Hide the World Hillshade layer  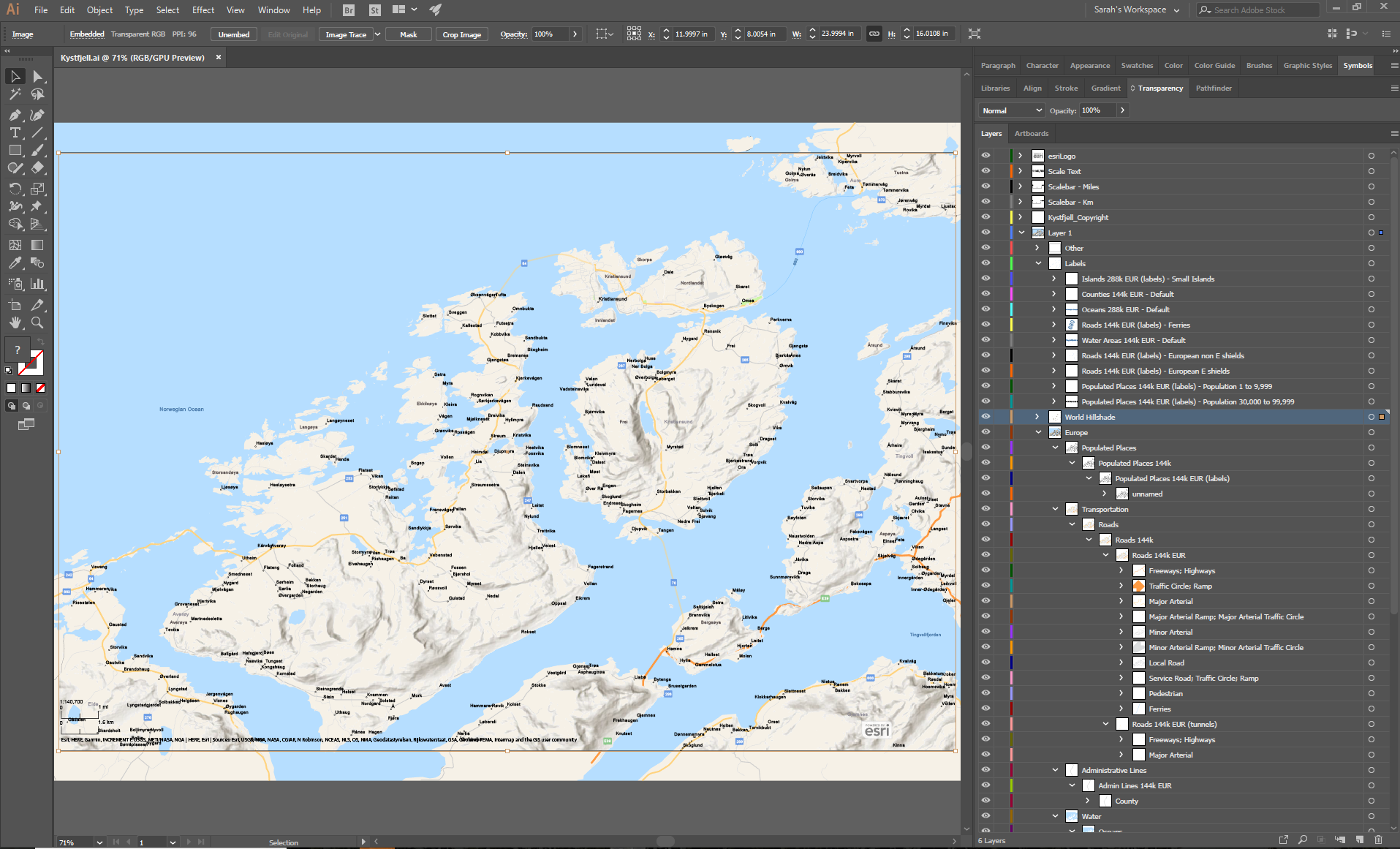tap(985, 417)
